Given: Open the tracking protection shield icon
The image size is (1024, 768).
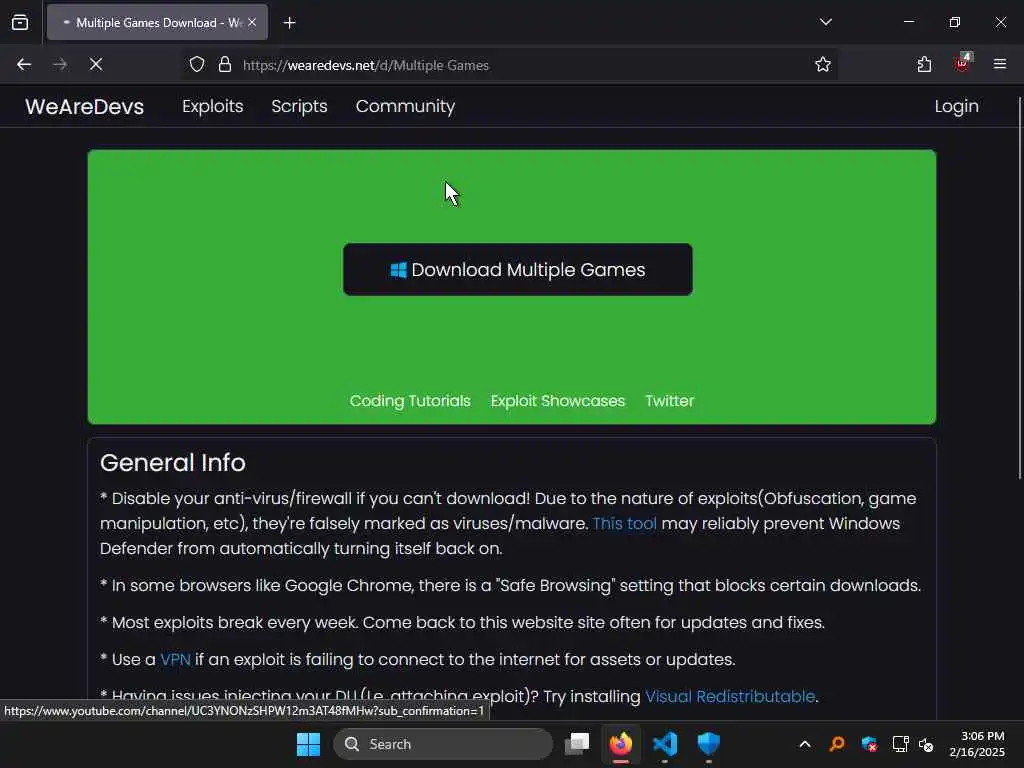Looking at the screenshot, I should click(197, 65).
